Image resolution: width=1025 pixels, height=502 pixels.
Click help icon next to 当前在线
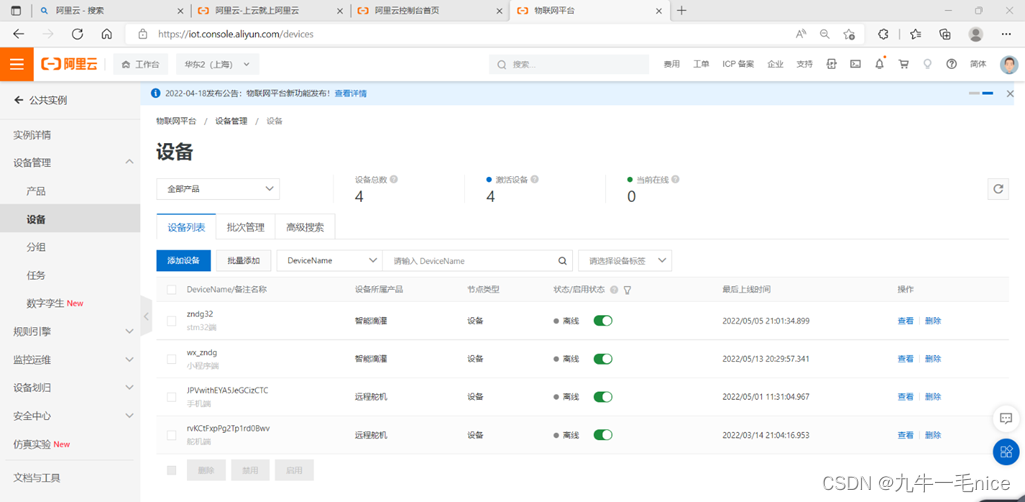pos(675,179)
